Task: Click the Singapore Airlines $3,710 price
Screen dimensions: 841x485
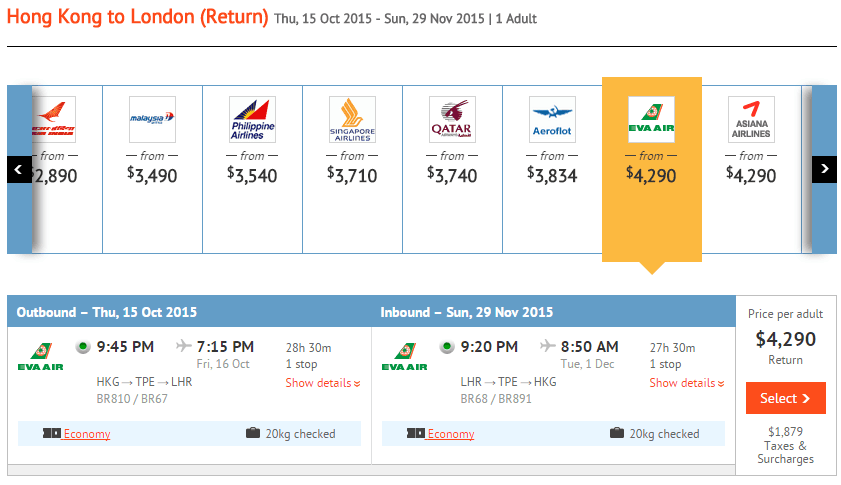Action: click(x=352, y=175)
